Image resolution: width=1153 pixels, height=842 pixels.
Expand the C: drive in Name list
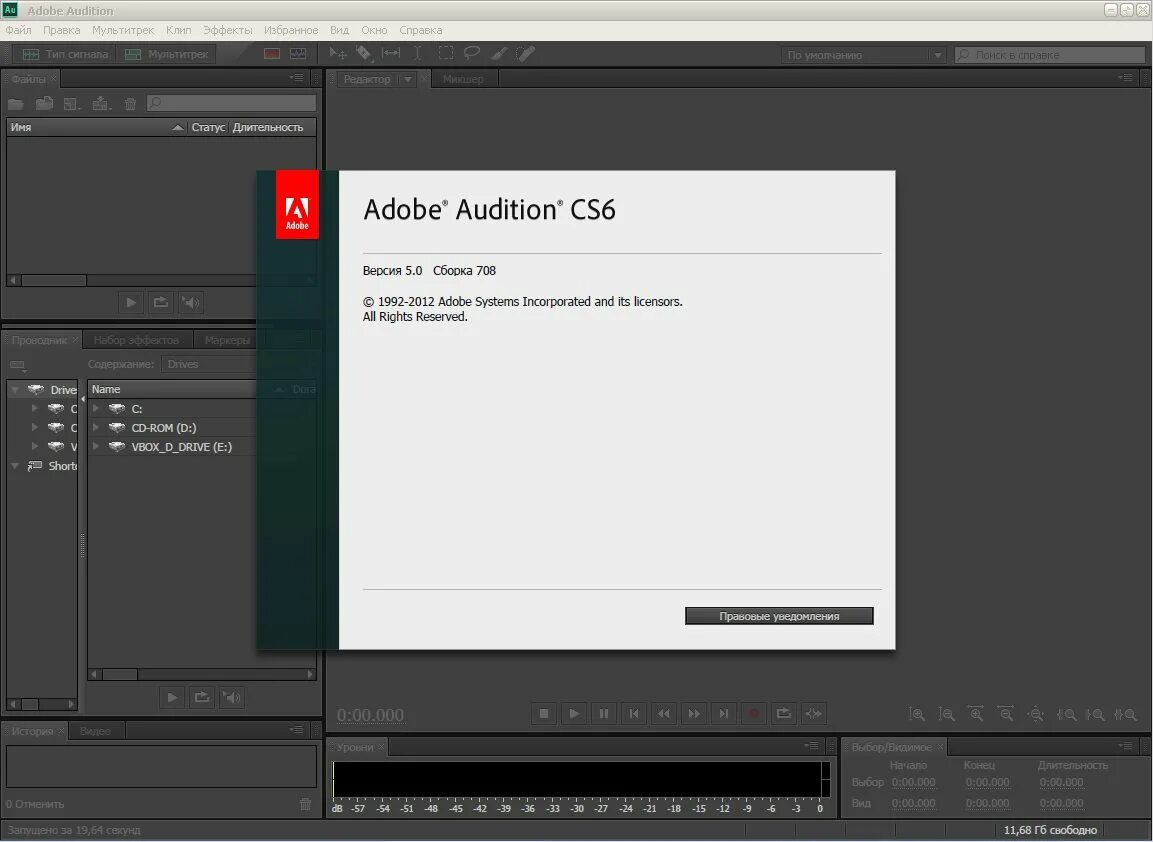[x=96, y=408]
